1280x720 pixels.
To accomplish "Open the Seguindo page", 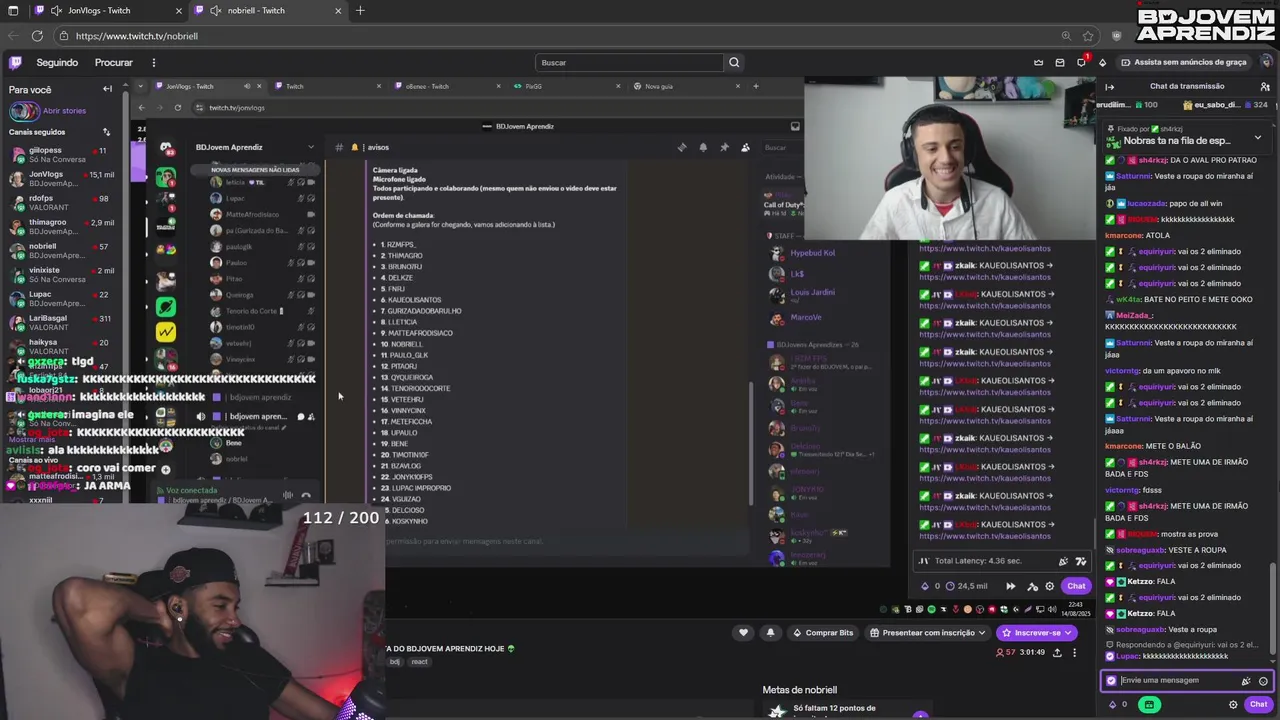I will click(57, 62).
